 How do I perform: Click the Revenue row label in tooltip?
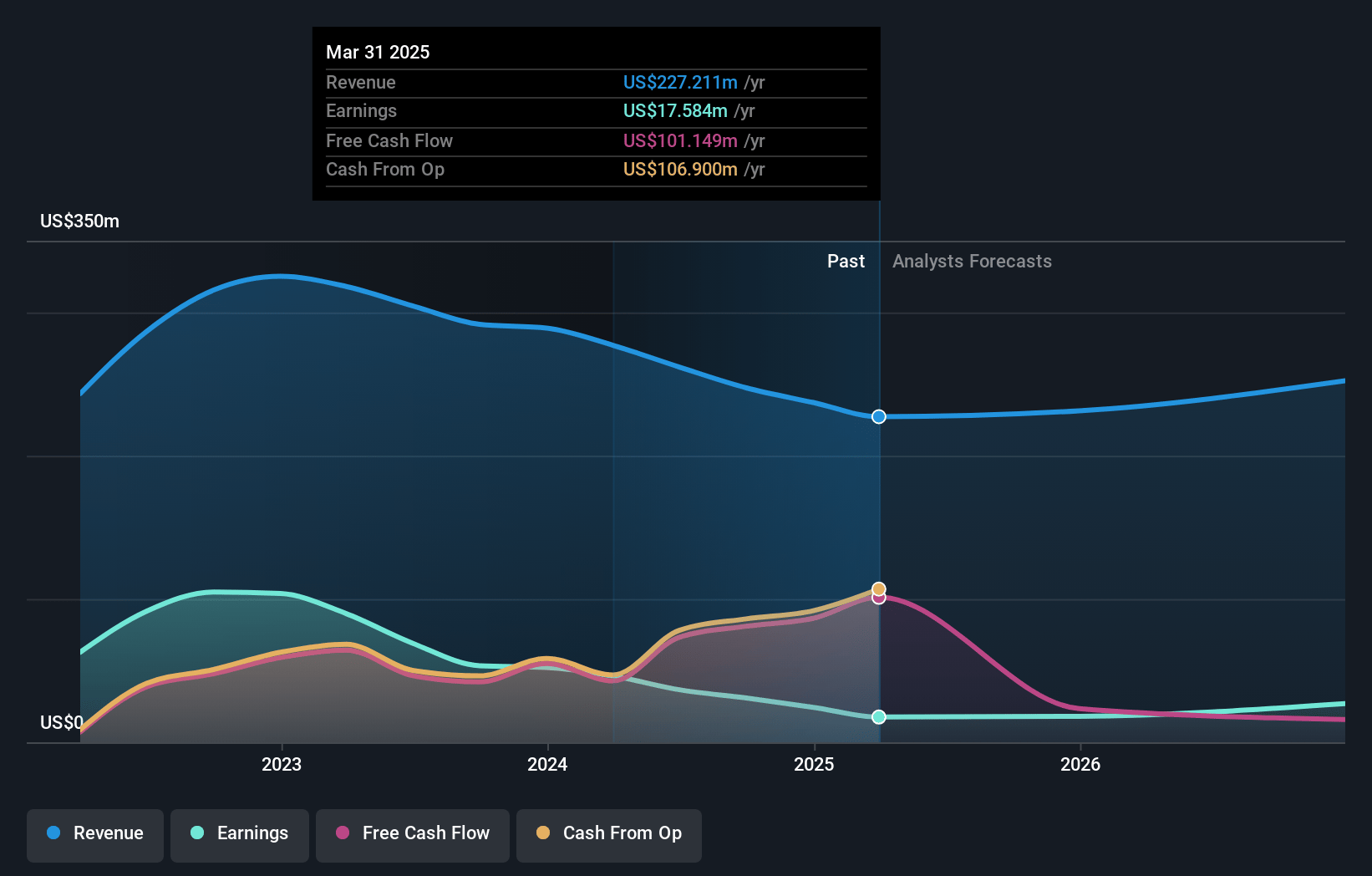361,83
